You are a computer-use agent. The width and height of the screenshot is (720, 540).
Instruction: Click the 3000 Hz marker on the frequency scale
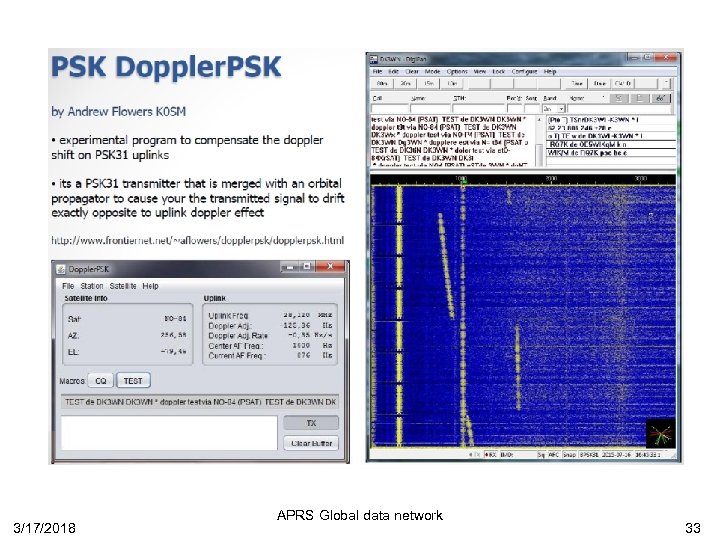[640, 178]
